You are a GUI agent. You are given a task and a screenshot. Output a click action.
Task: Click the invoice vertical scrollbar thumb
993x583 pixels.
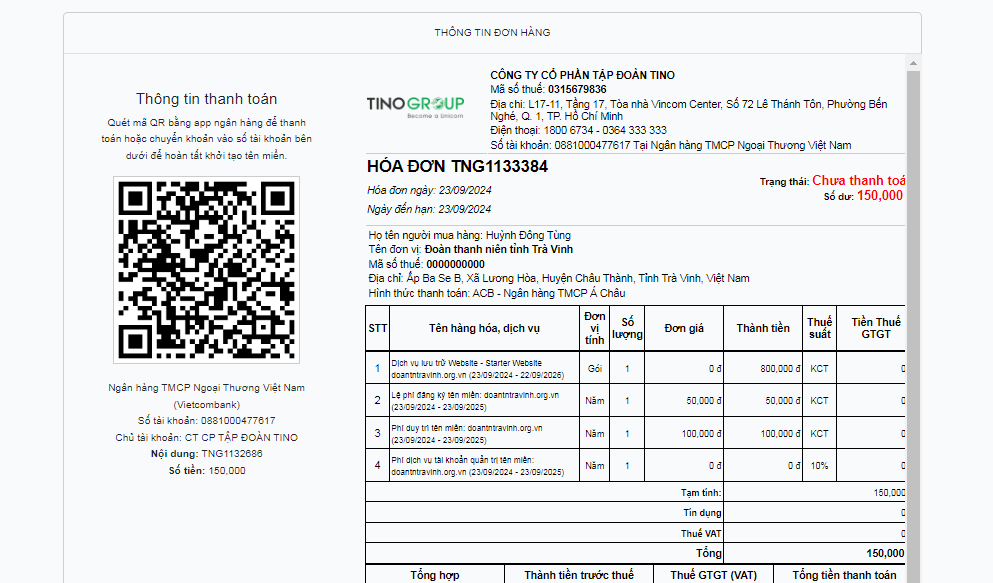pyautogui.click(x=913, y=326)
